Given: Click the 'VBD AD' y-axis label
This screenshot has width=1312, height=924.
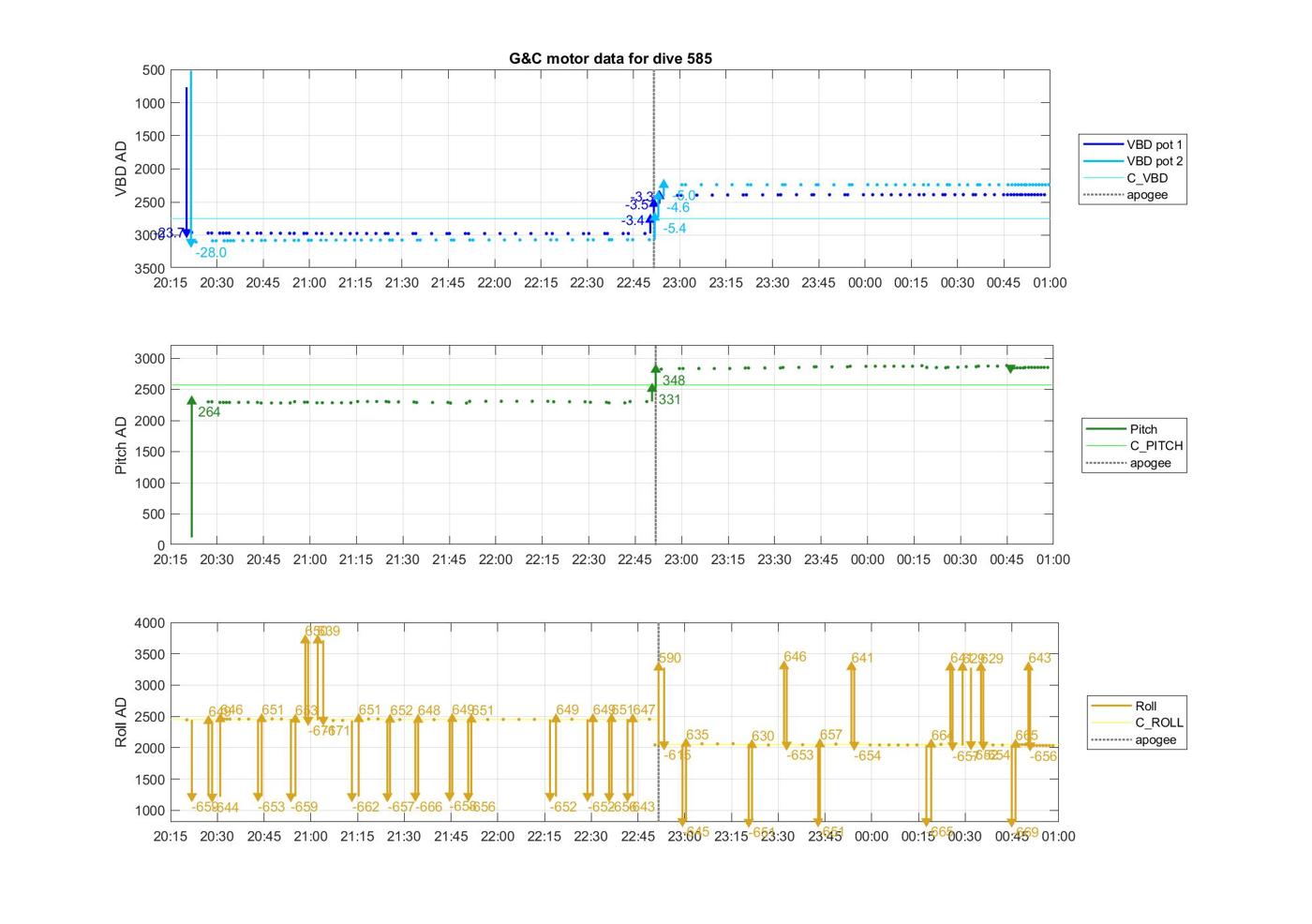Looking at the screenshot, I should pos(121,169).
